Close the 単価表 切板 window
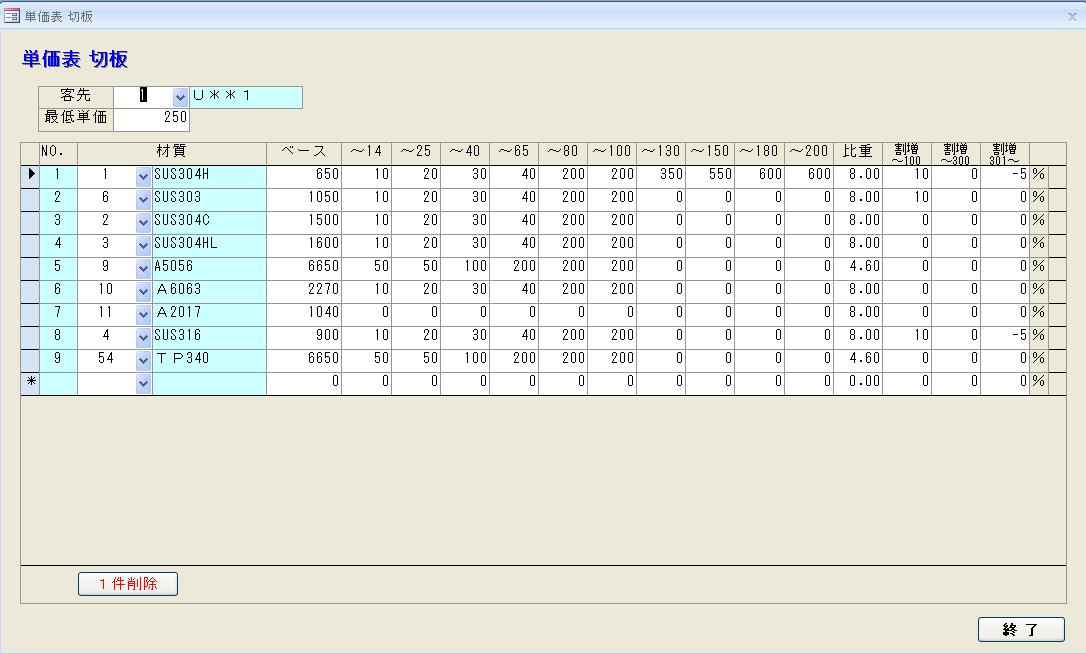The width and height of the screenshot is (1086, 654). tap(1072, 16)
